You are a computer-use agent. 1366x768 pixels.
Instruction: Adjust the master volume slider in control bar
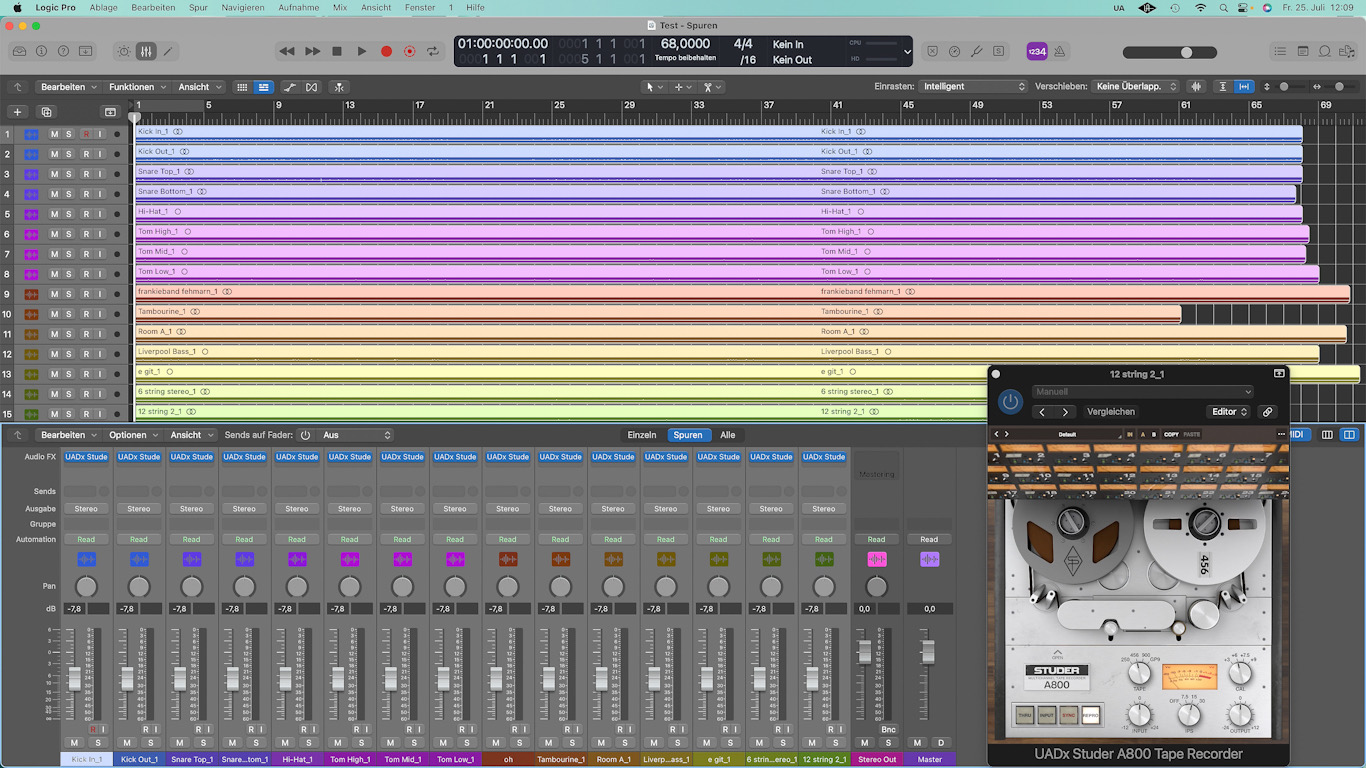coord(1185,52)
